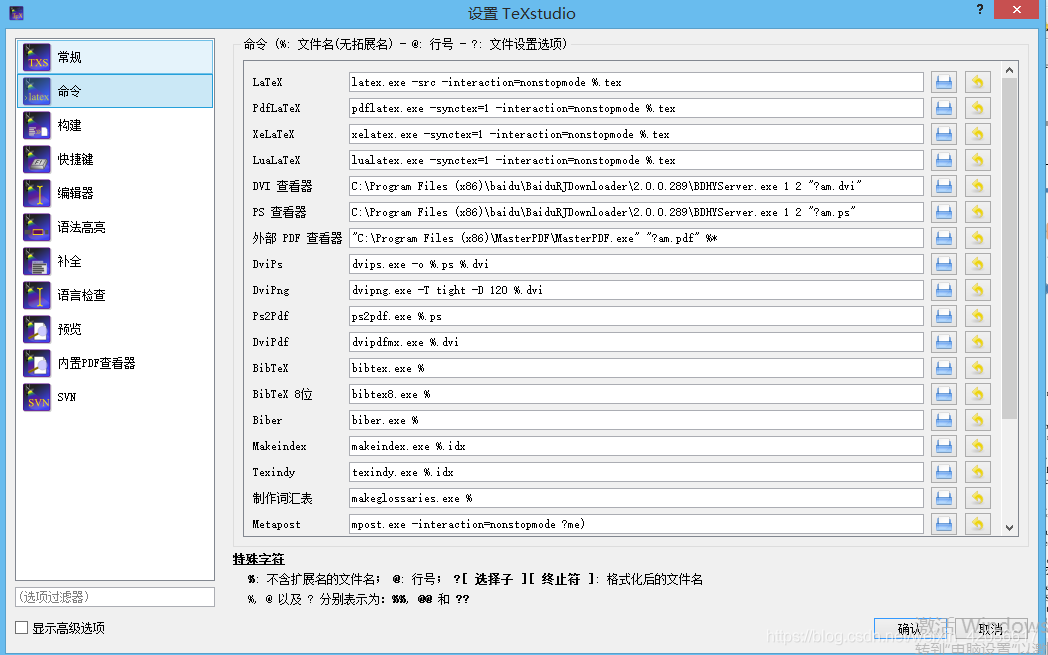Open the 语法高亮 settings page
Viewport: 1048px width, 655px height.
coord(115,227)
